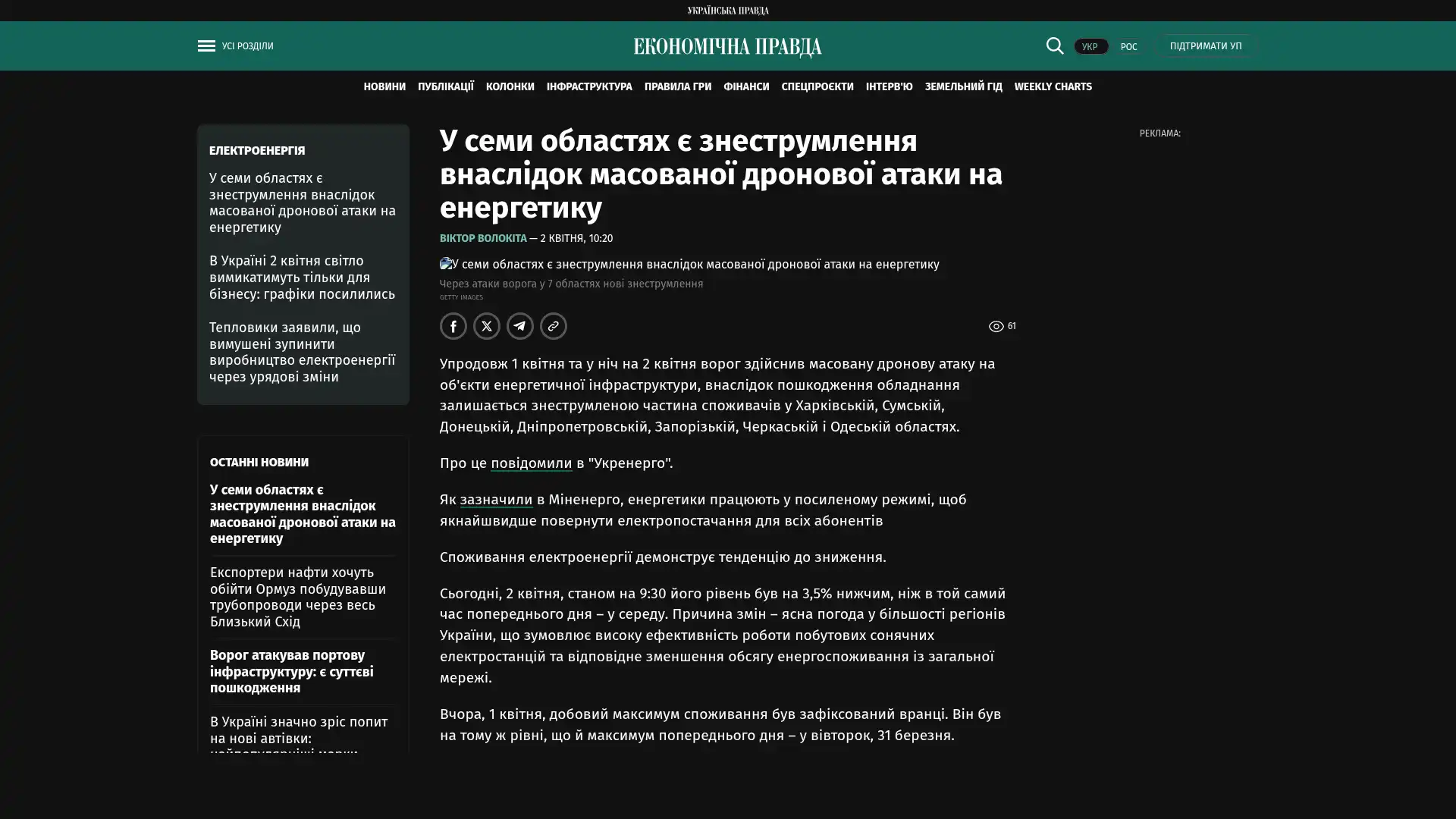Click the broken article header image
1456x819 pixels.
[447, 264]
